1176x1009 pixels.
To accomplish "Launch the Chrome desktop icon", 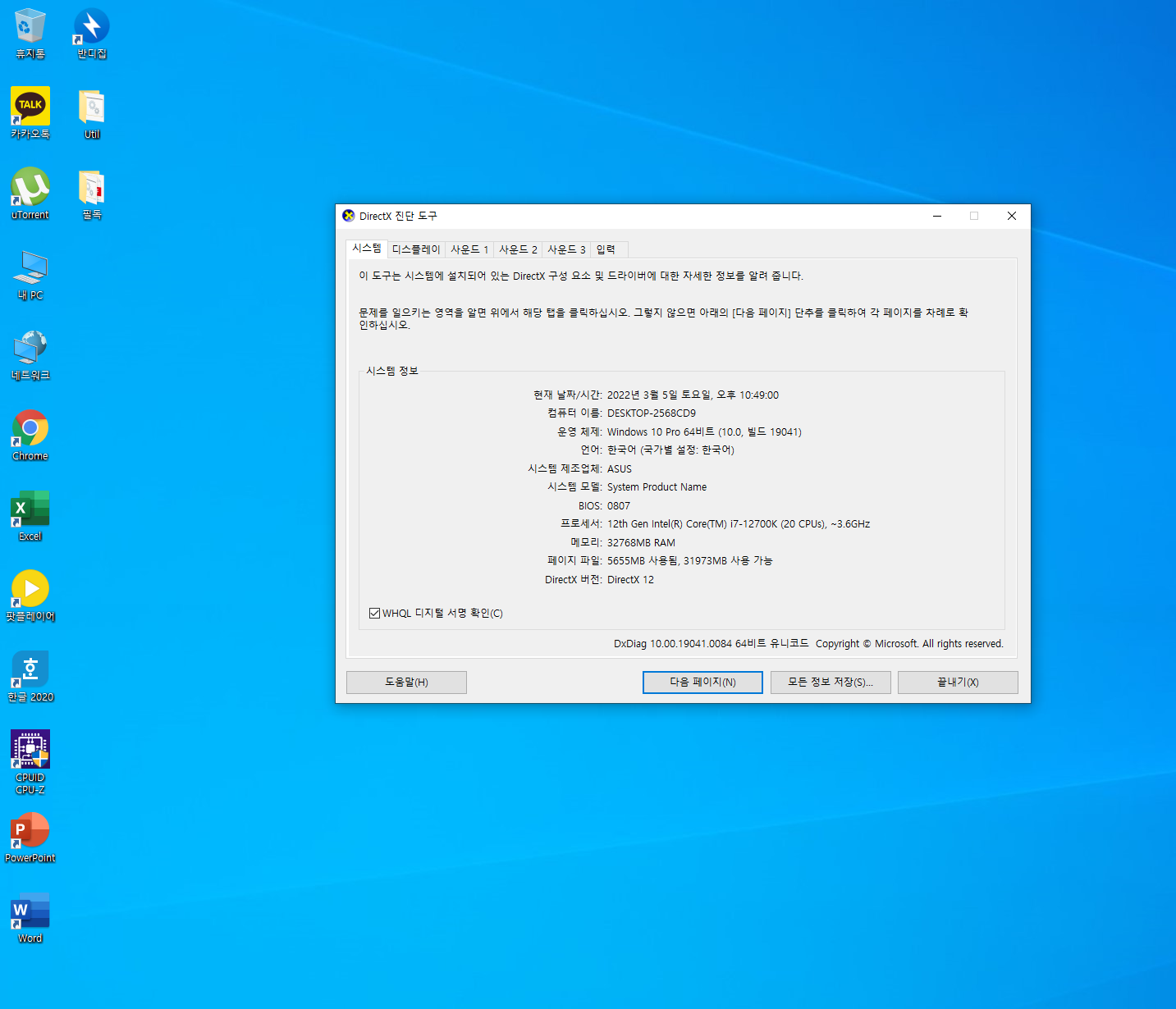I will tap(30, 435).
